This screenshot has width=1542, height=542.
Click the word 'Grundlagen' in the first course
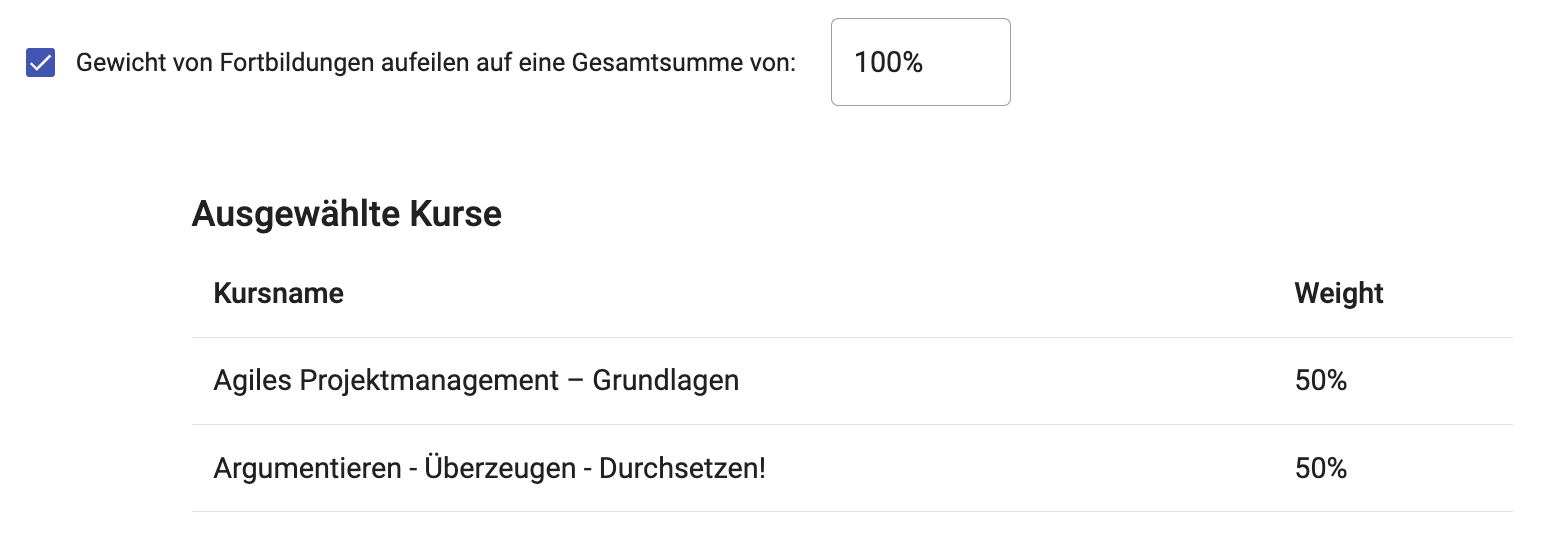pyautogui.click(x=666, y=381)
